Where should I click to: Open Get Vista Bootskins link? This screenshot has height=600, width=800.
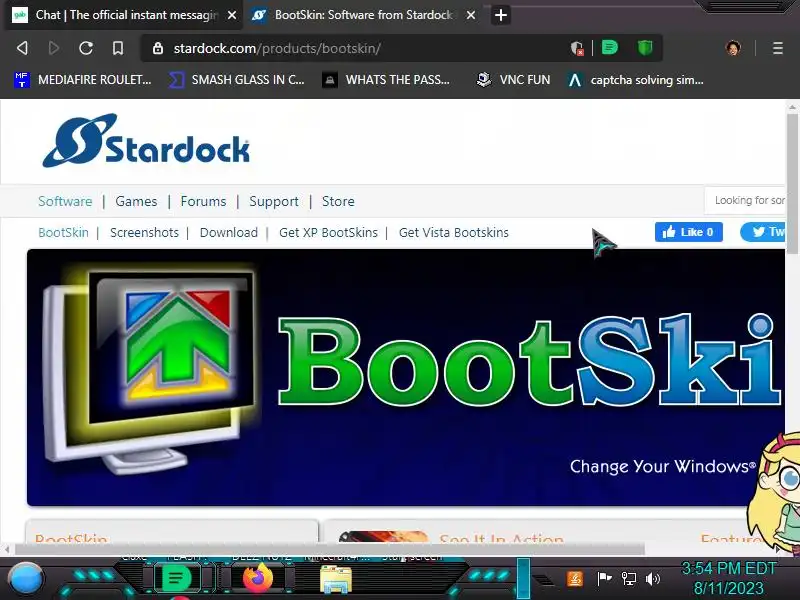pyautogui.click(x=454, y=233)
